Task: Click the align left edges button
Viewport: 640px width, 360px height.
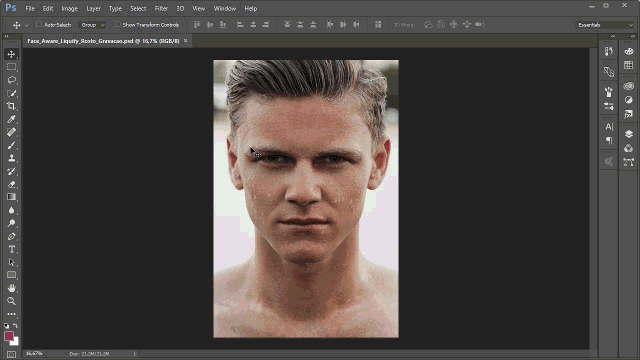Action: tap(240, 25)
